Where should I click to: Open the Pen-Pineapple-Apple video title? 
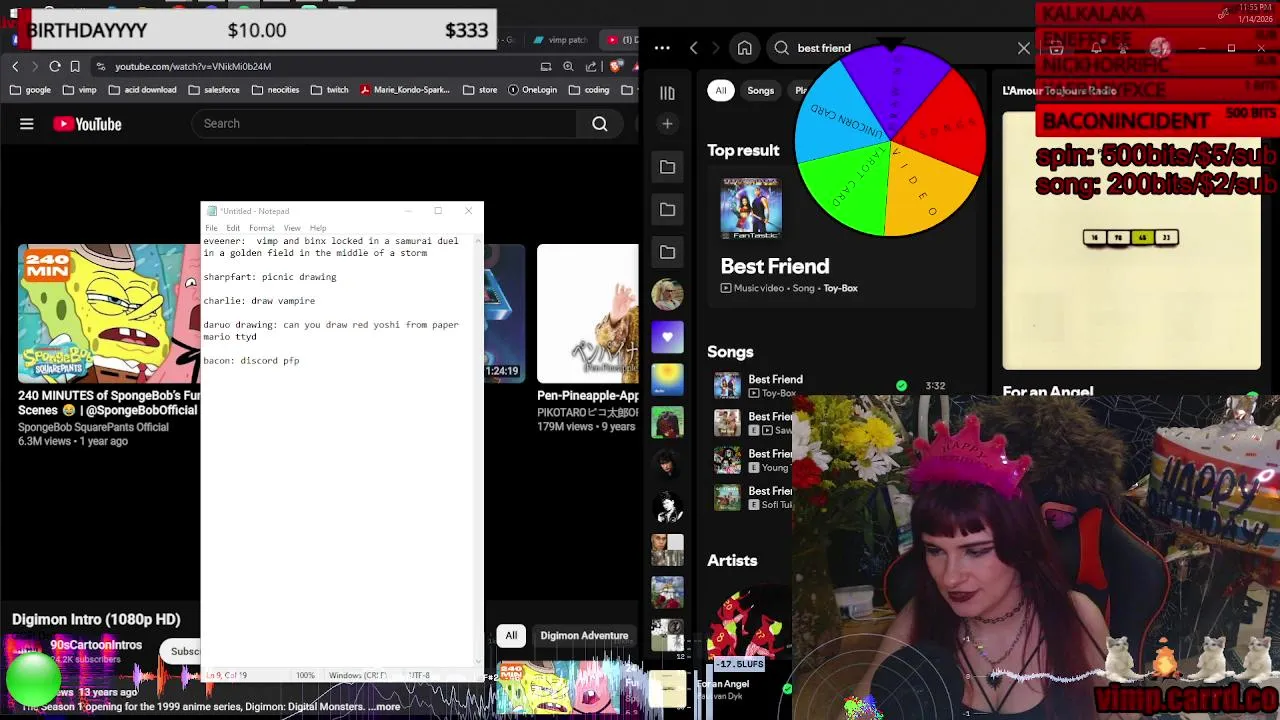(588, 395)
